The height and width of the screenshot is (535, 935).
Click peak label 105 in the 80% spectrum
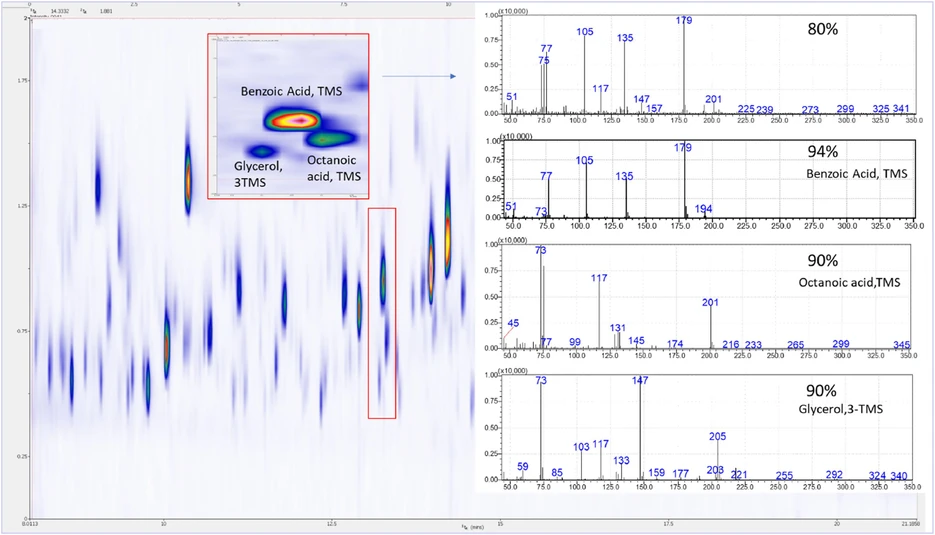click(585, 32)
